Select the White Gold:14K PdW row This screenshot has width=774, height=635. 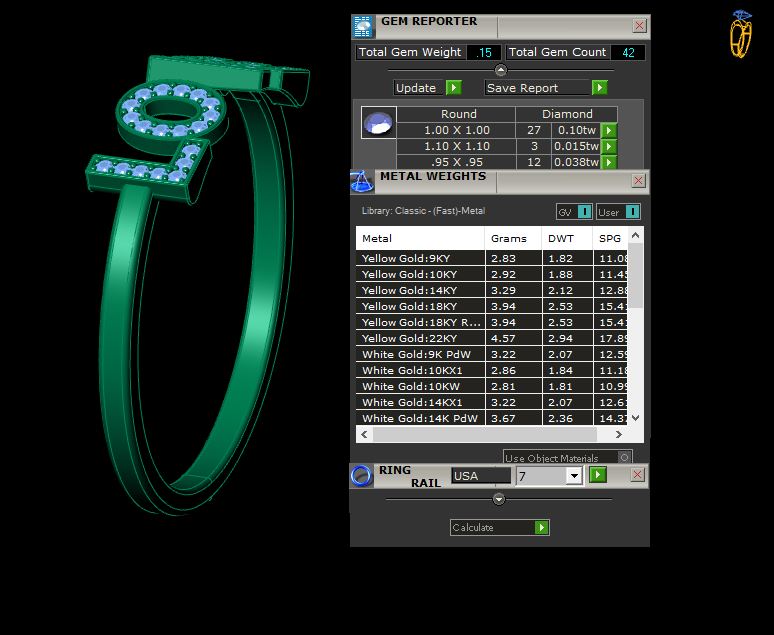(x=492, y=418)
